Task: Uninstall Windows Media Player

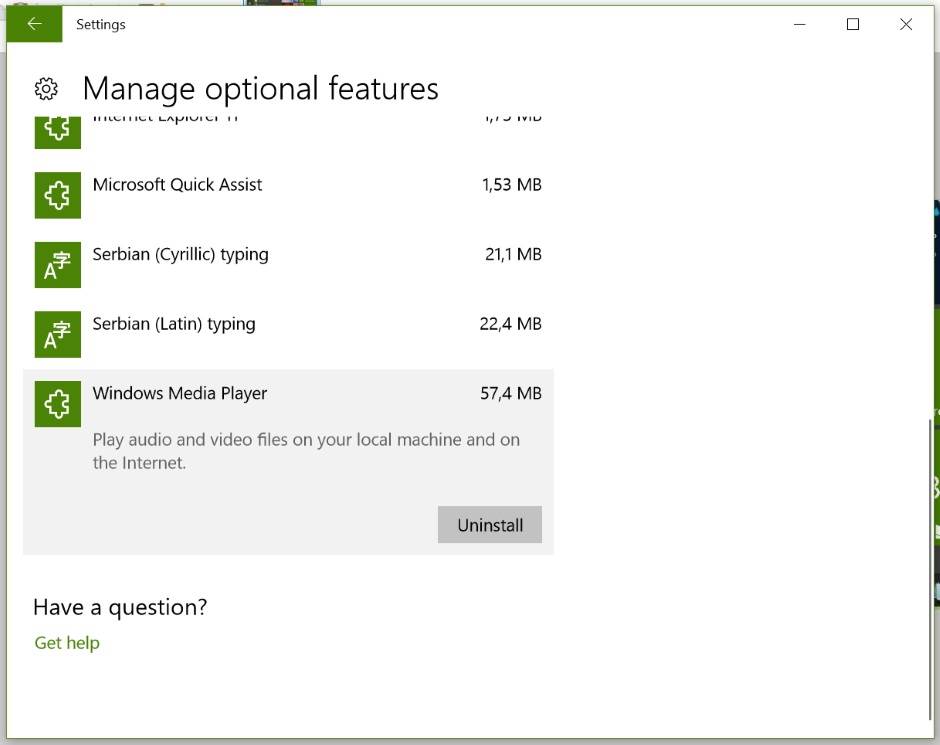Action: click(489, 525)
